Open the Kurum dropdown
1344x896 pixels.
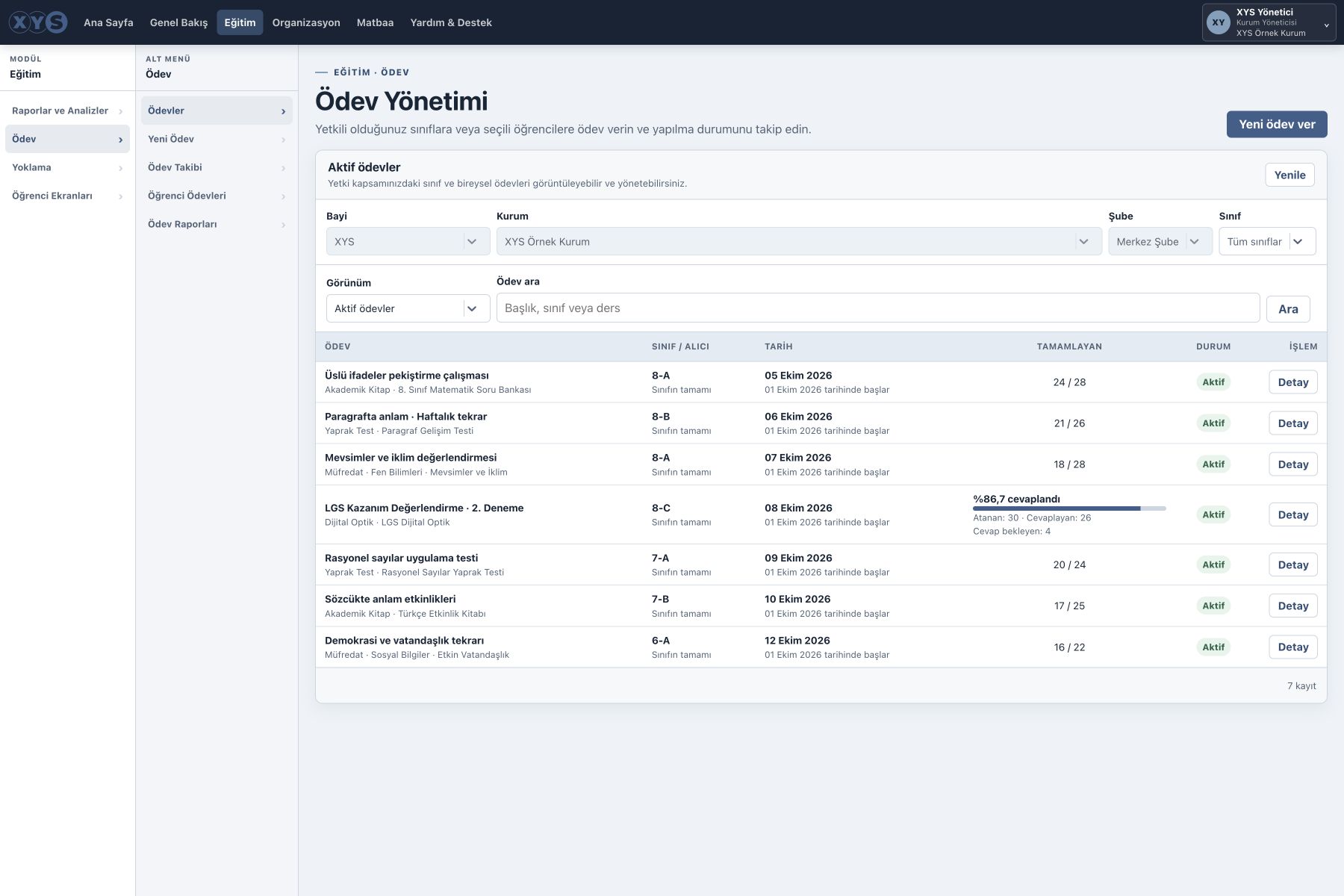click(799, 241)
